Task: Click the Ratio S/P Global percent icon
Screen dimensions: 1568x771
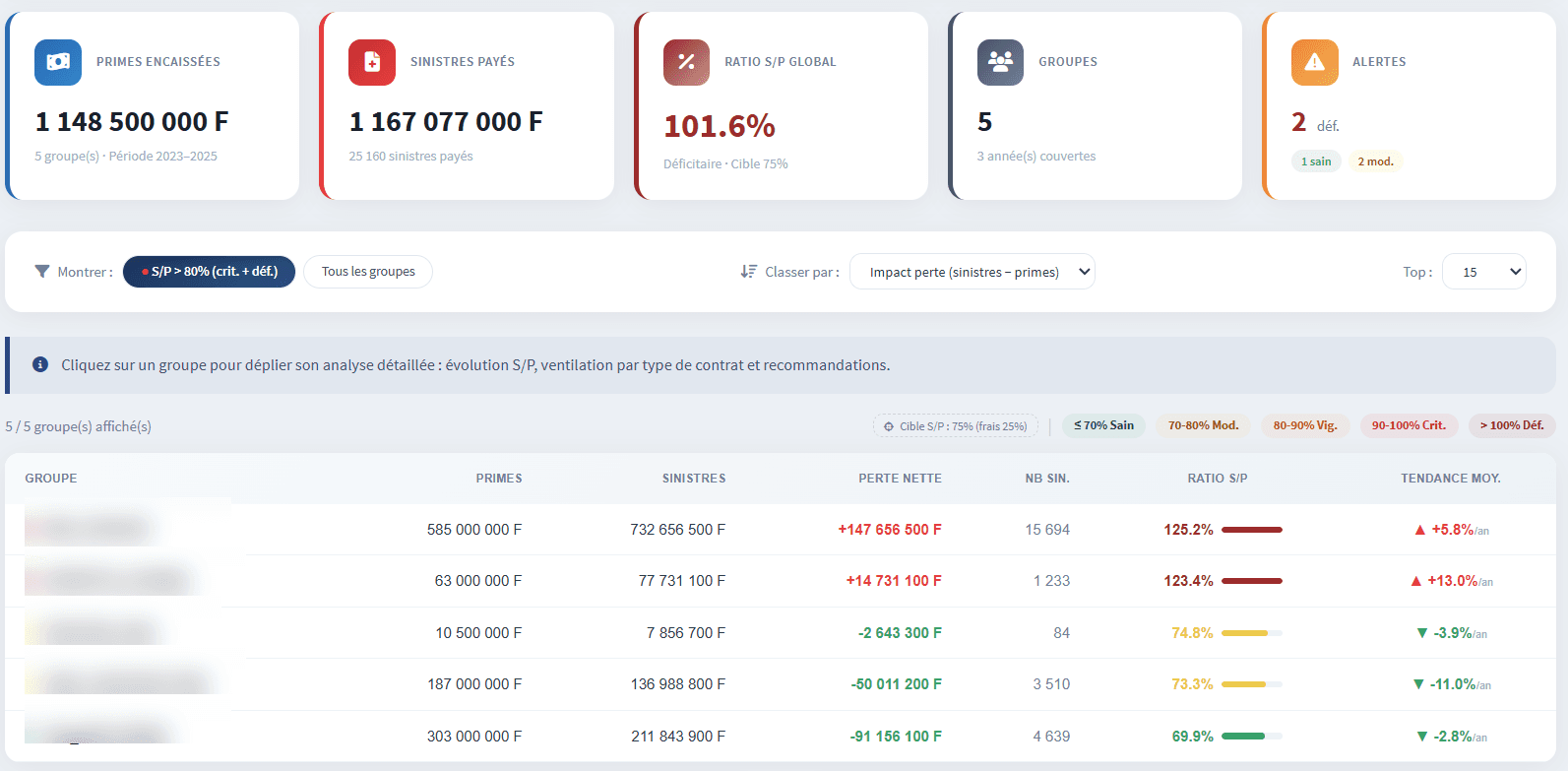Action: pos(686,62)
